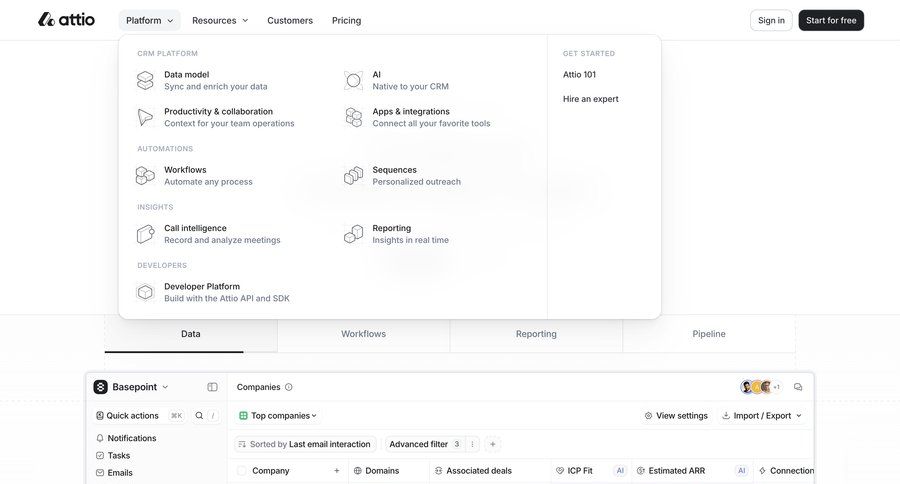
Task: Expand the Resources menu dropdown
Action: point(220,20)
